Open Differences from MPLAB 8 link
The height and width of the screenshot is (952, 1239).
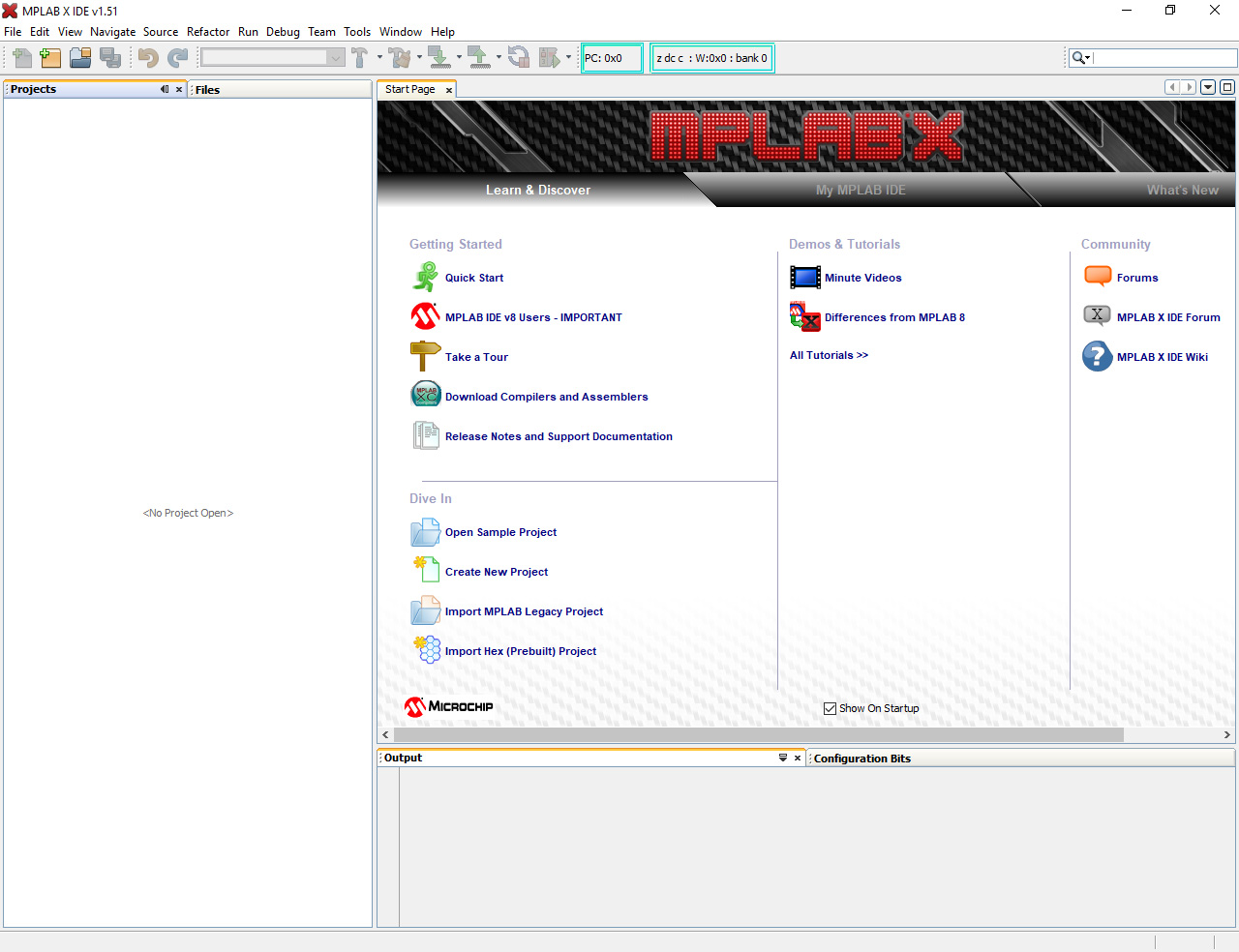pyautogui.click(x=894, y=317)
